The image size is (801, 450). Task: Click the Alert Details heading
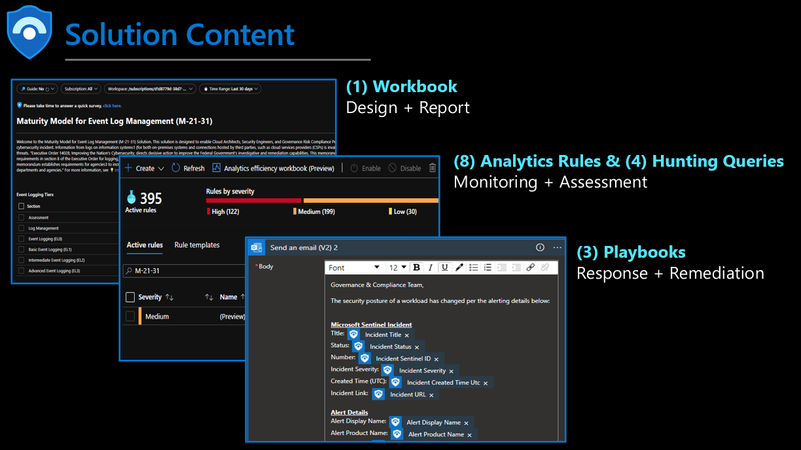click(349, 412)
